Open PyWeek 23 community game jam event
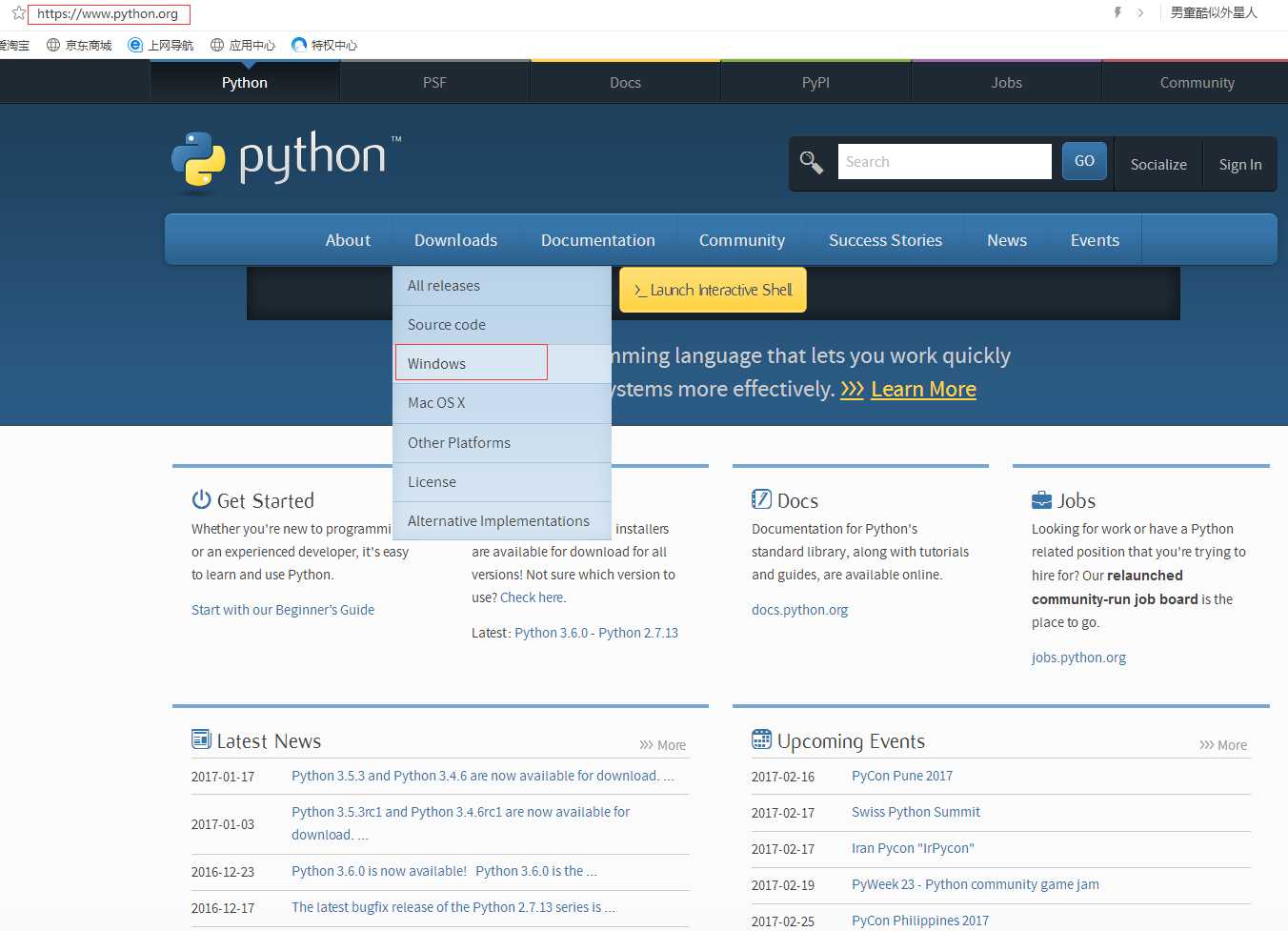The image size is (1288, 931). [x=976, y=884]
